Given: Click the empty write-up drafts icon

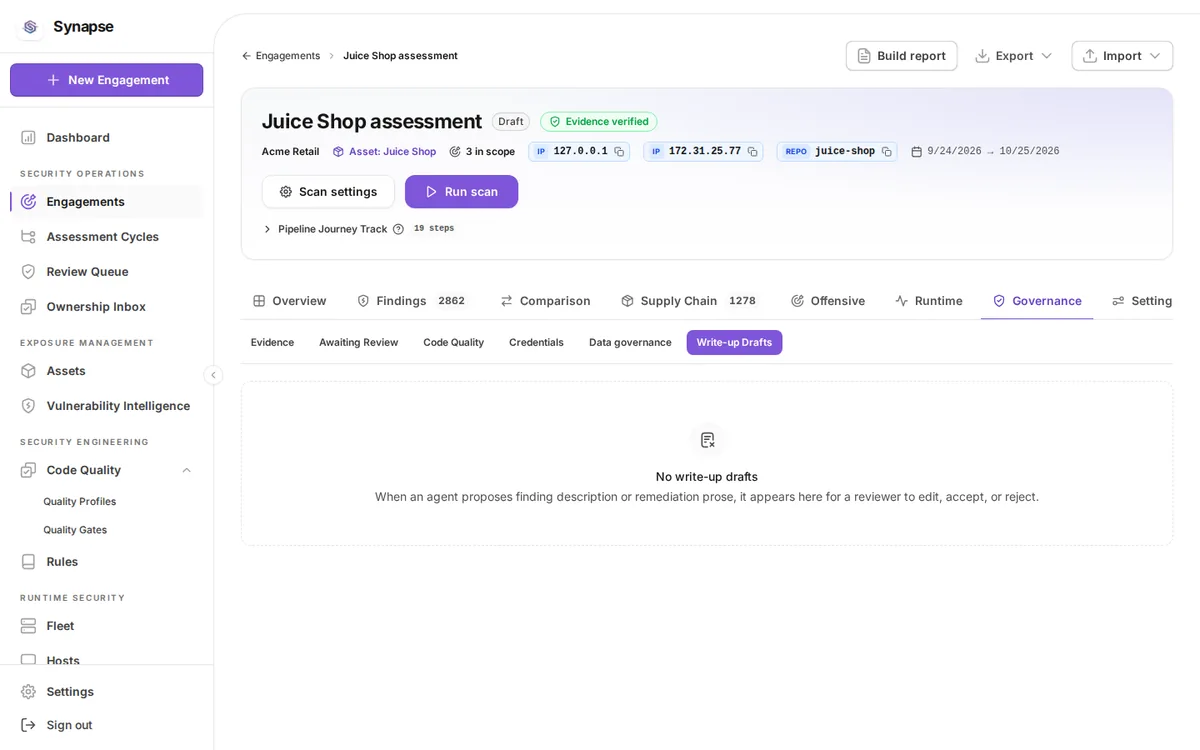Looking at the screenshot, I should click(x=707, y=440).
